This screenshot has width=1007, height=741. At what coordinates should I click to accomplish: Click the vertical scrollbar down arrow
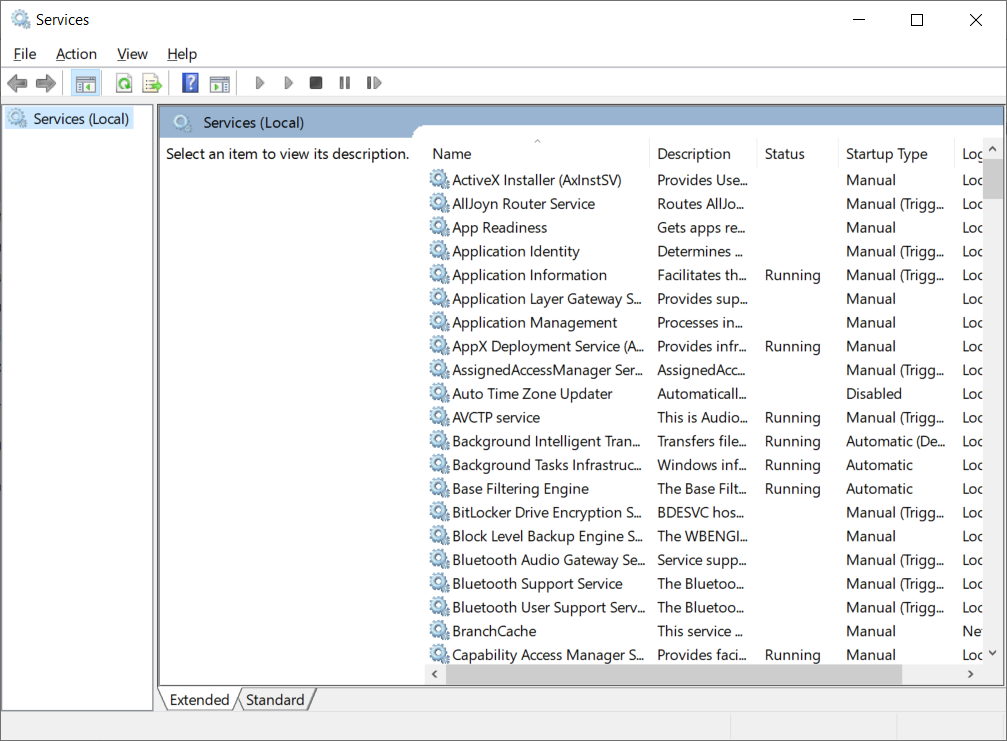[992, 653]
